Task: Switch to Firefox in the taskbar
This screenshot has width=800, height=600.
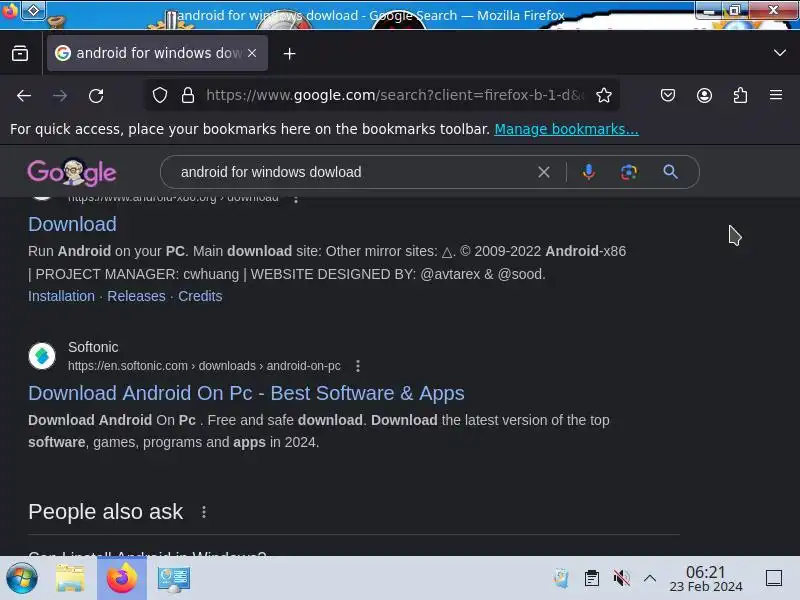Action: point(121,579)
